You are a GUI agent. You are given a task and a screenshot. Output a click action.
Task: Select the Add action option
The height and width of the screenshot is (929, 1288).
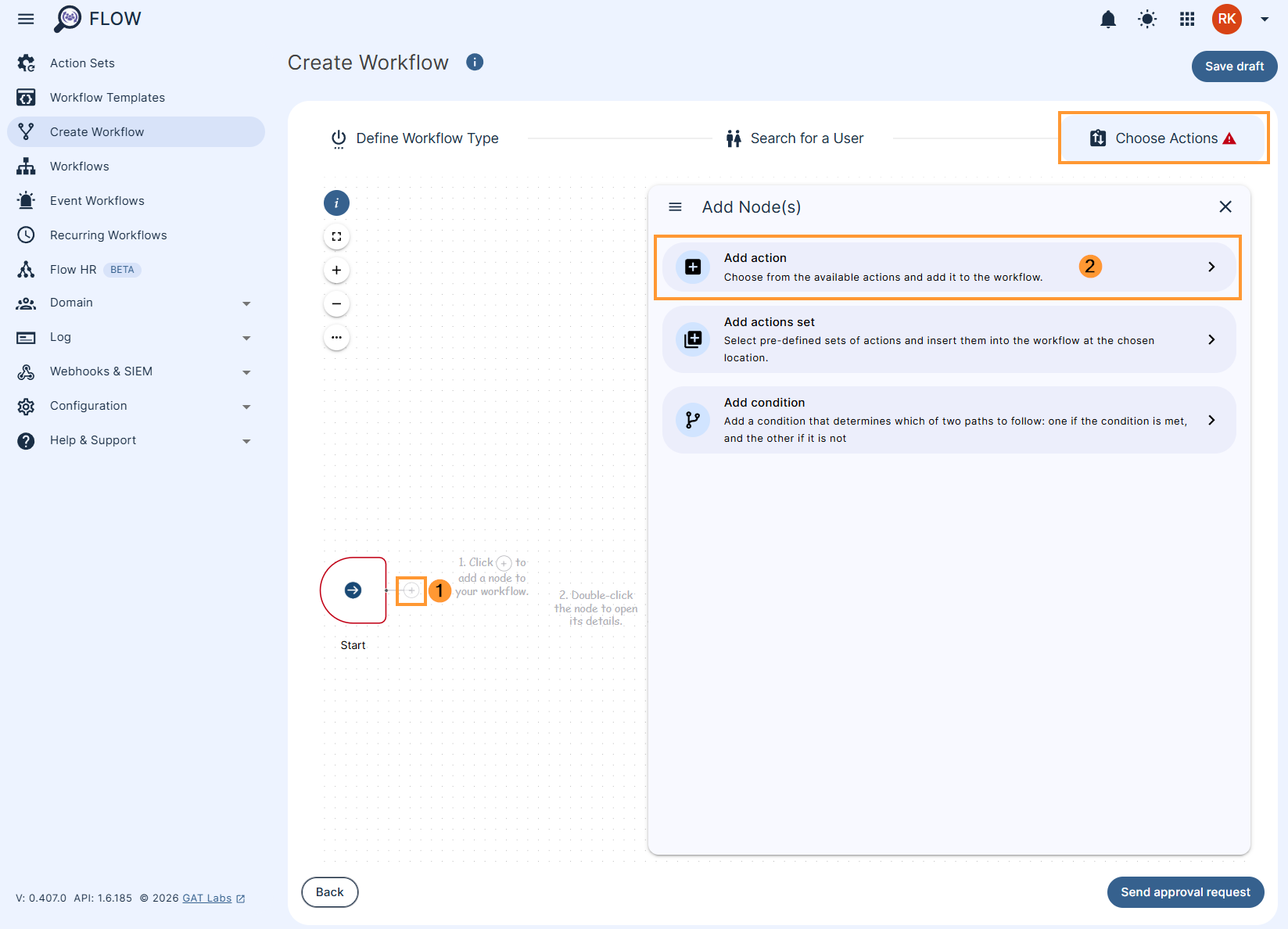(x=948, y=267)
